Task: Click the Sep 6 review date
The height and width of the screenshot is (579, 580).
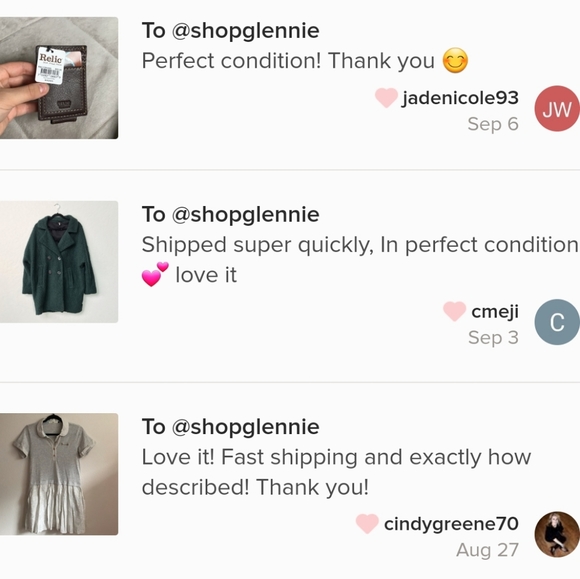Action: point(493,124)
